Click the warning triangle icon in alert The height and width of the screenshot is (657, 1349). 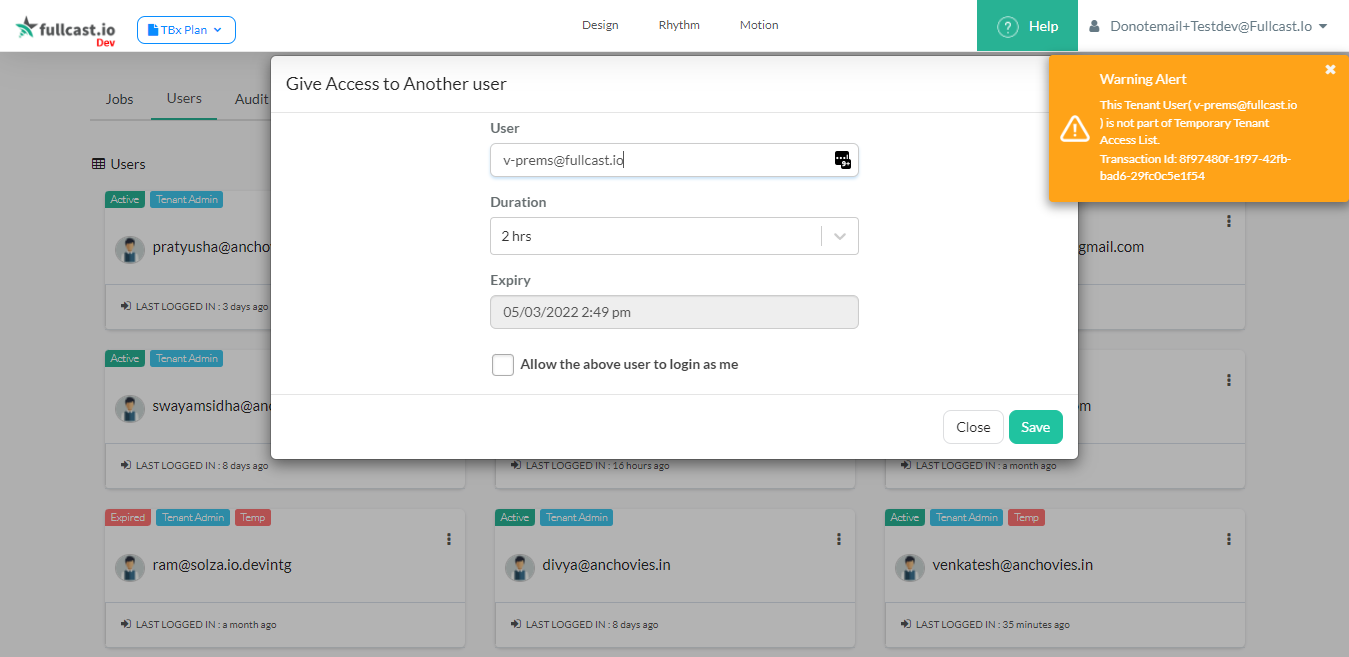point(1075,127)
